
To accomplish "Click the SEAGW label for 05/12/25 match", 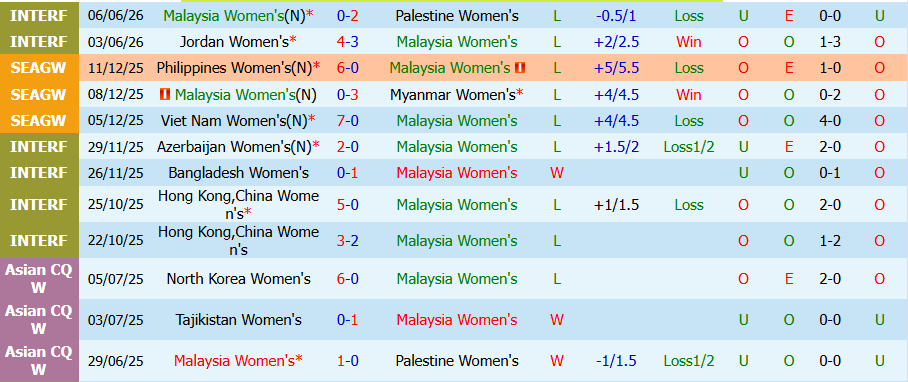I will click(39, 121).
